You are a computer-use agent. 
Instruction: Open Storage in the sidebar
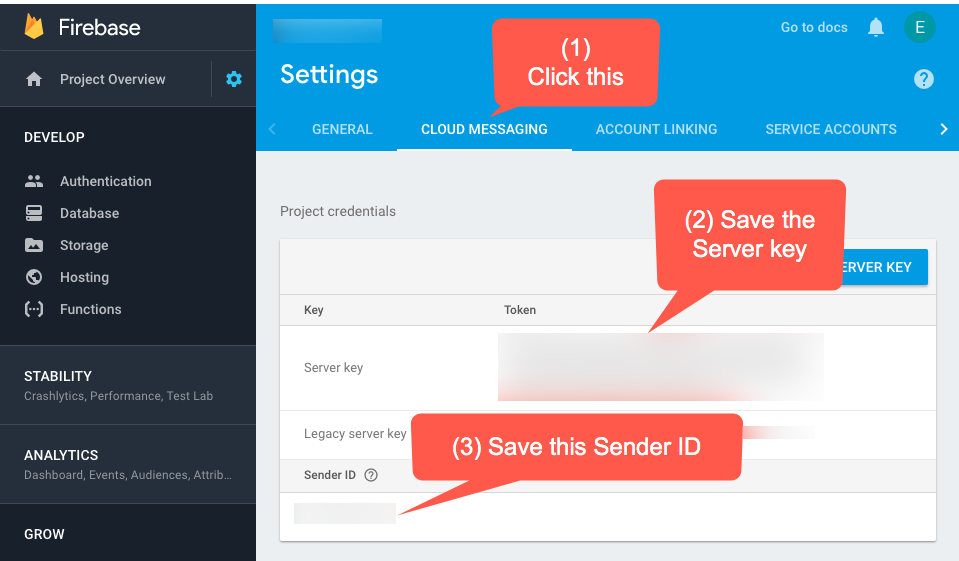click(x=84, y=245)
